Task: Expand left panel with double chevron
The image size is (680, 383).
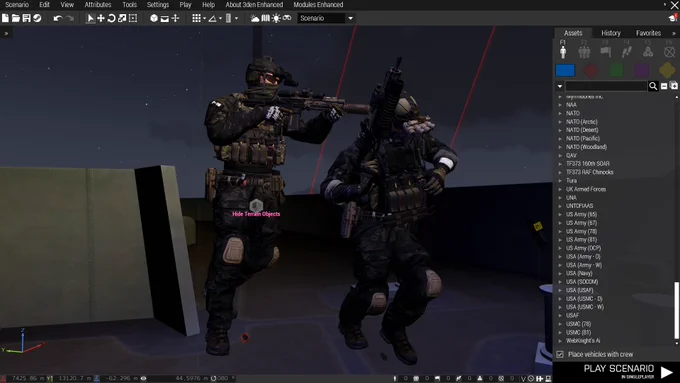Action: pyautogui.click(x=6, y=33)
